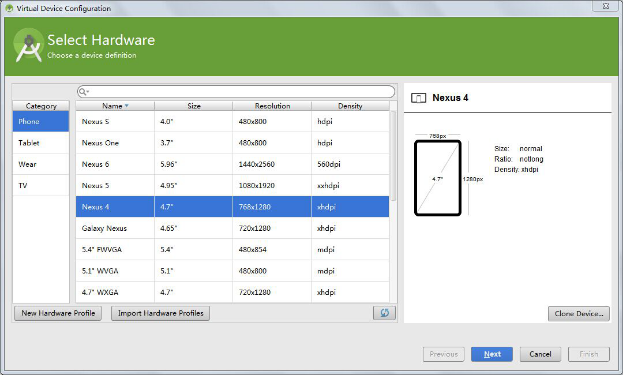This screenshot has width=624, height=376.
Task: Click the Android icon in the title bar
Action: click(x=9, y=8)
